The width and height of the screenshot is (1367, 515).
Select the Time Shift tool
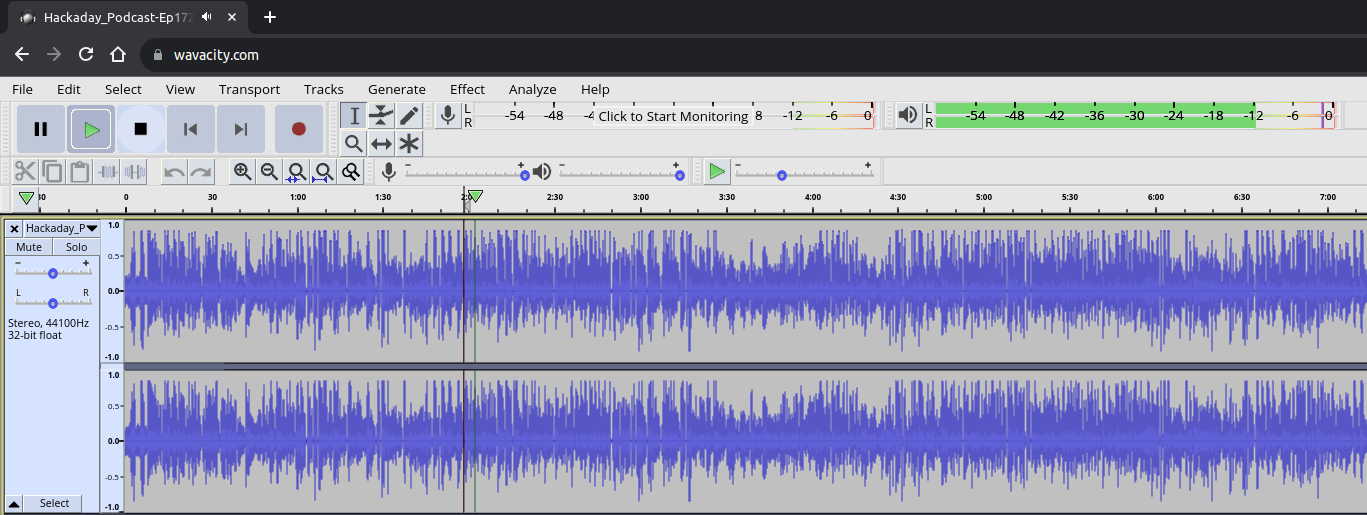click(x=381, y=144)
